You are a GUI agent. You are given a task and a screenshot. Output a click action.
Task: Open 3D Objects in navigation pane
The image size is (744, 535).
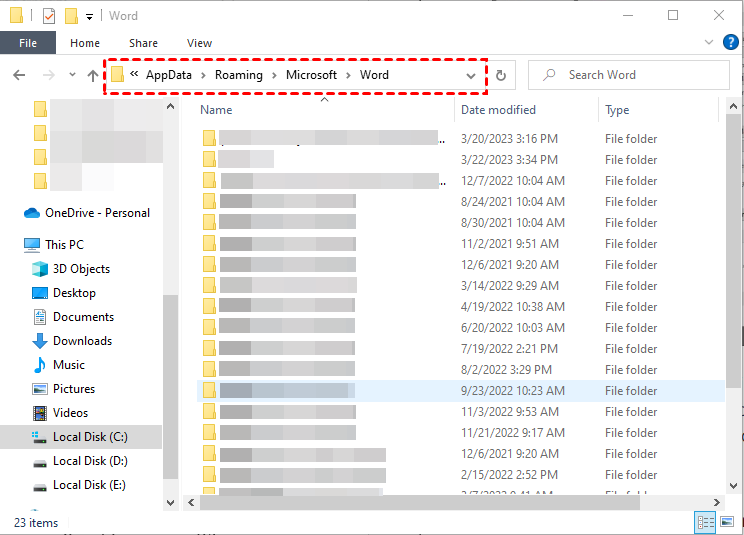(x=71, y=269)
